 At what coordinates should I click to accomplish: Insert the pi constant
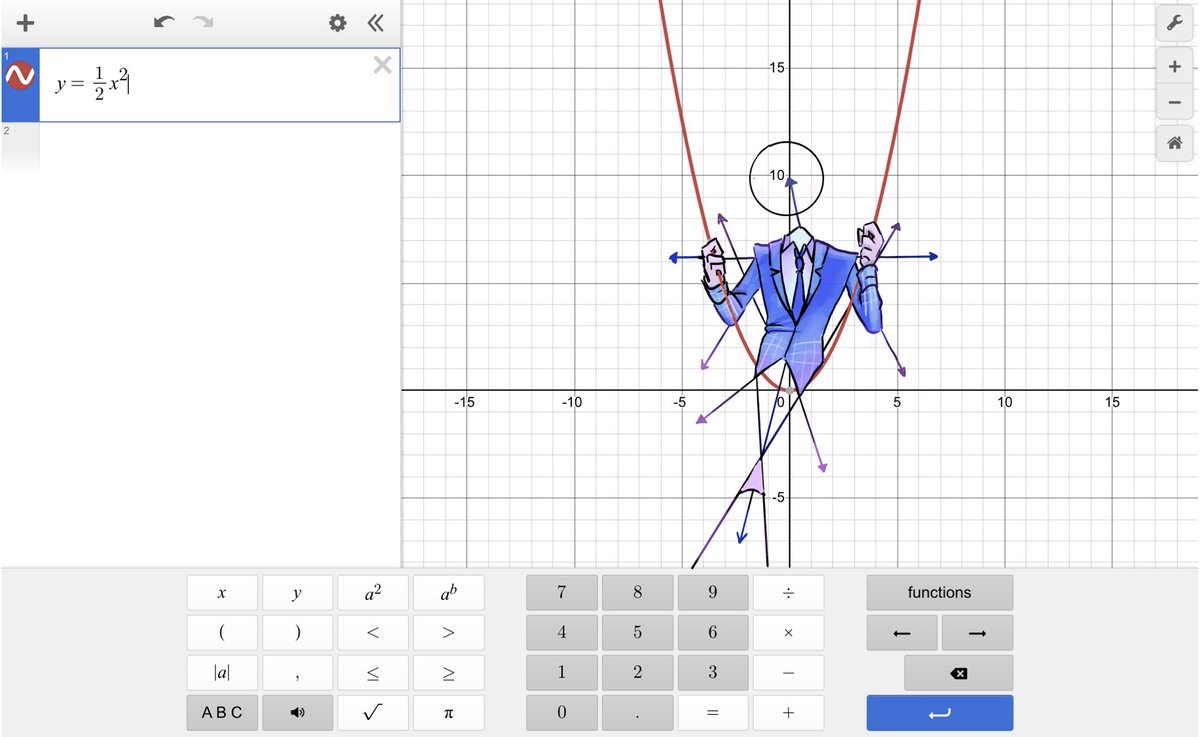coord(448,713)
